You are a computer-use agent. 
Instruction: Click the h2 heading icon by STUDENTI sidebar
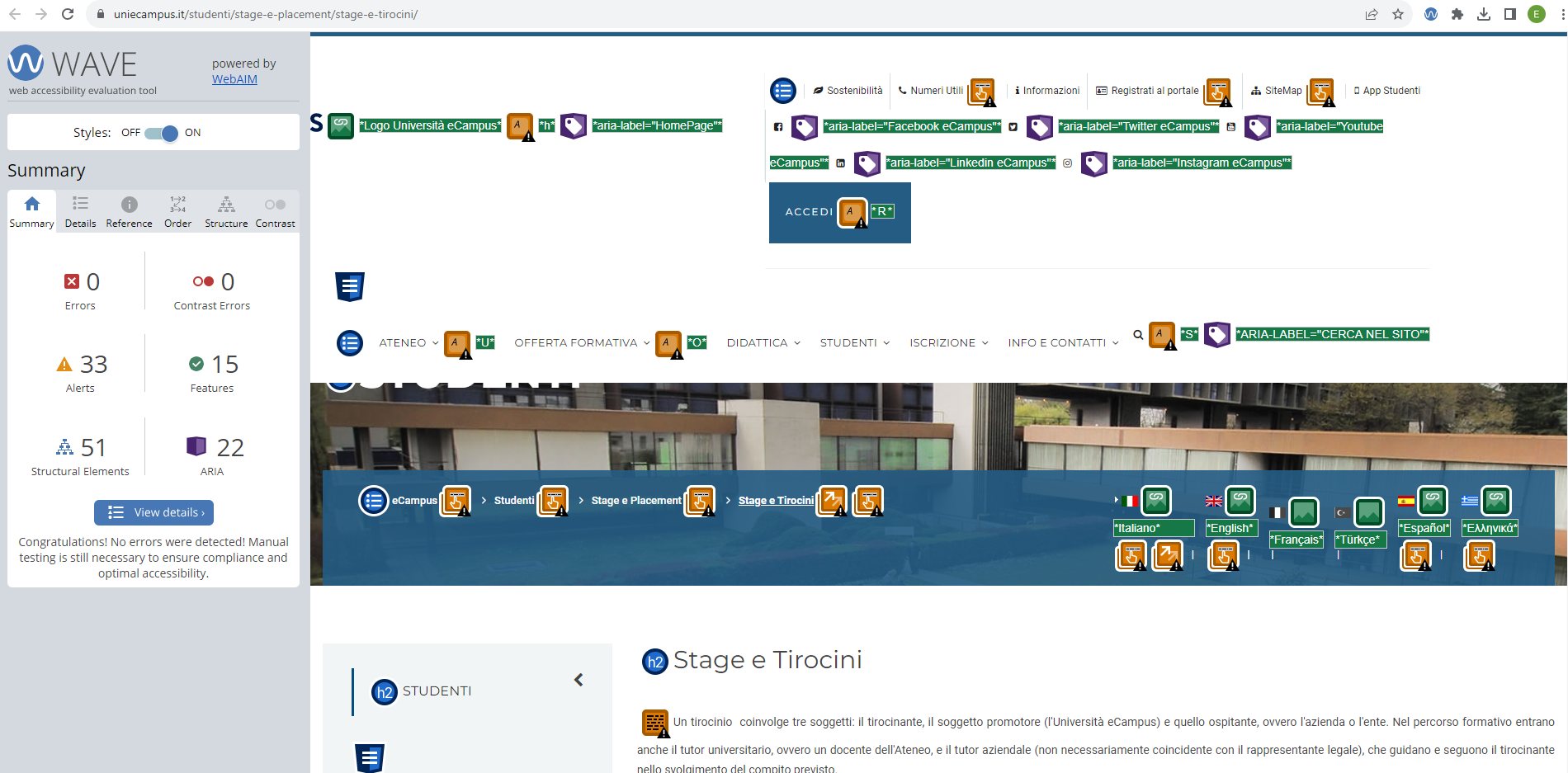[x=385, y=692]
